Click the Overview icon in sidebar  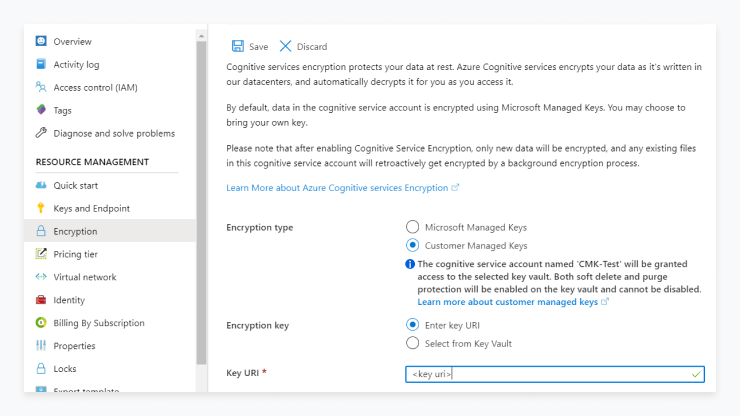[41, 41]
